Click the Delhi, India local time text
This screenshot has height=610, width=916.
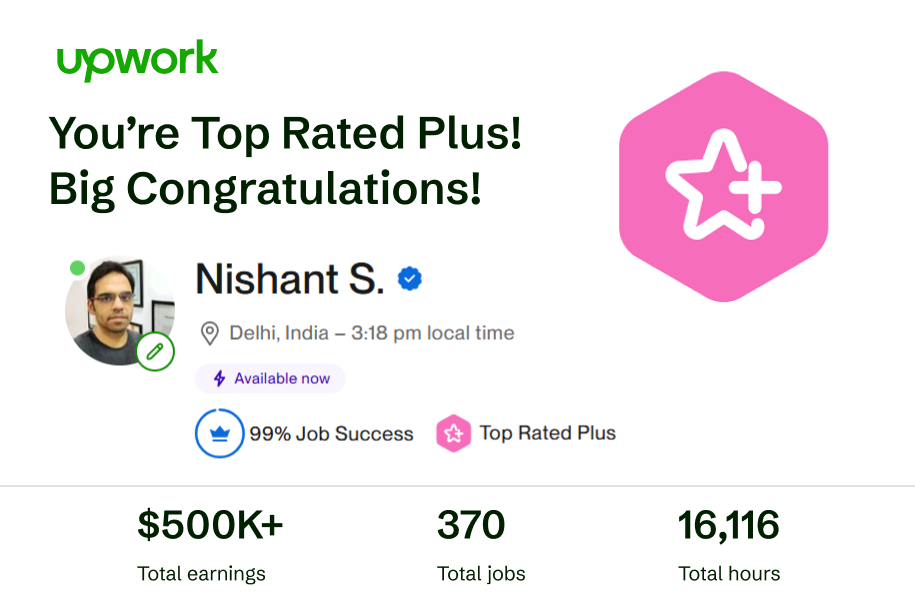(372, 333)
